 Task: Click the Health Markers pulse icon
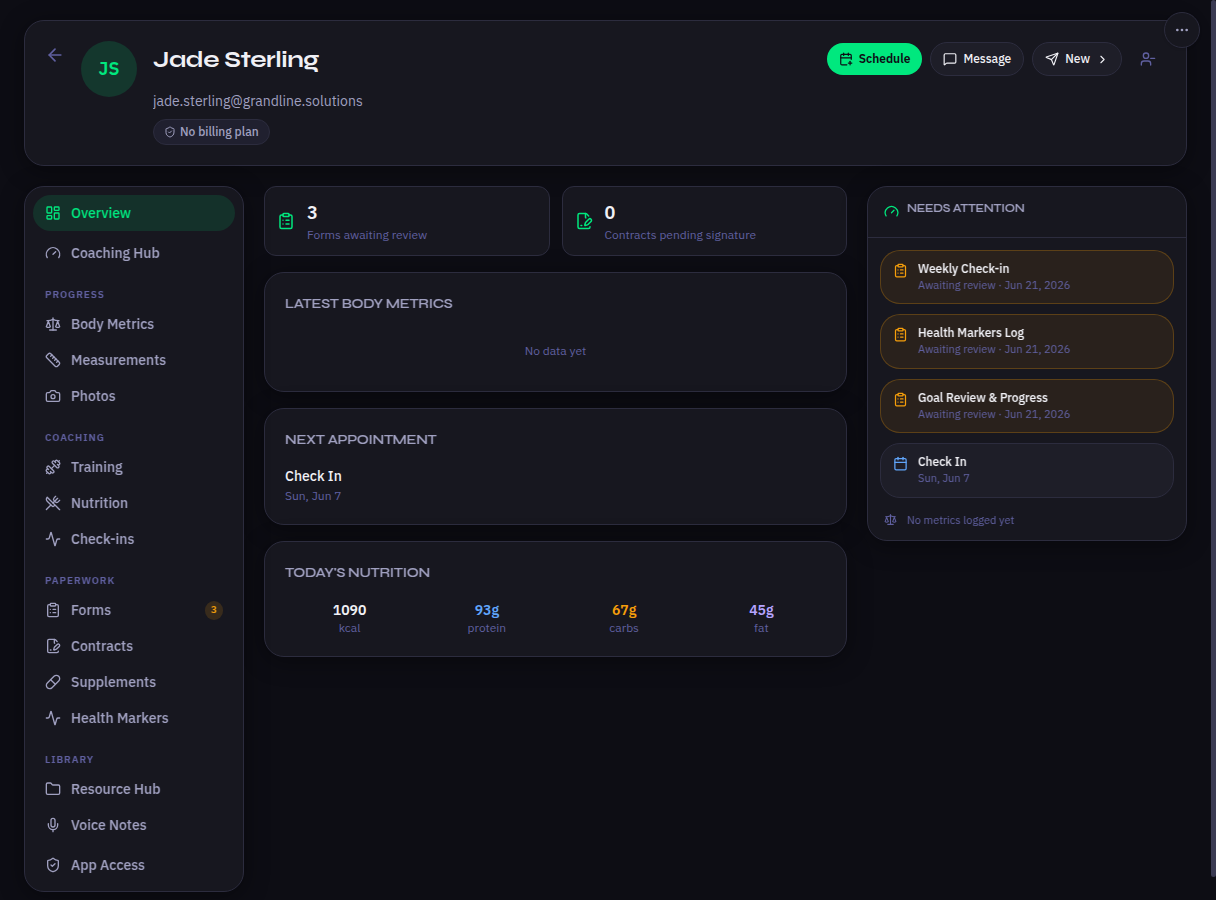(53, 718)
